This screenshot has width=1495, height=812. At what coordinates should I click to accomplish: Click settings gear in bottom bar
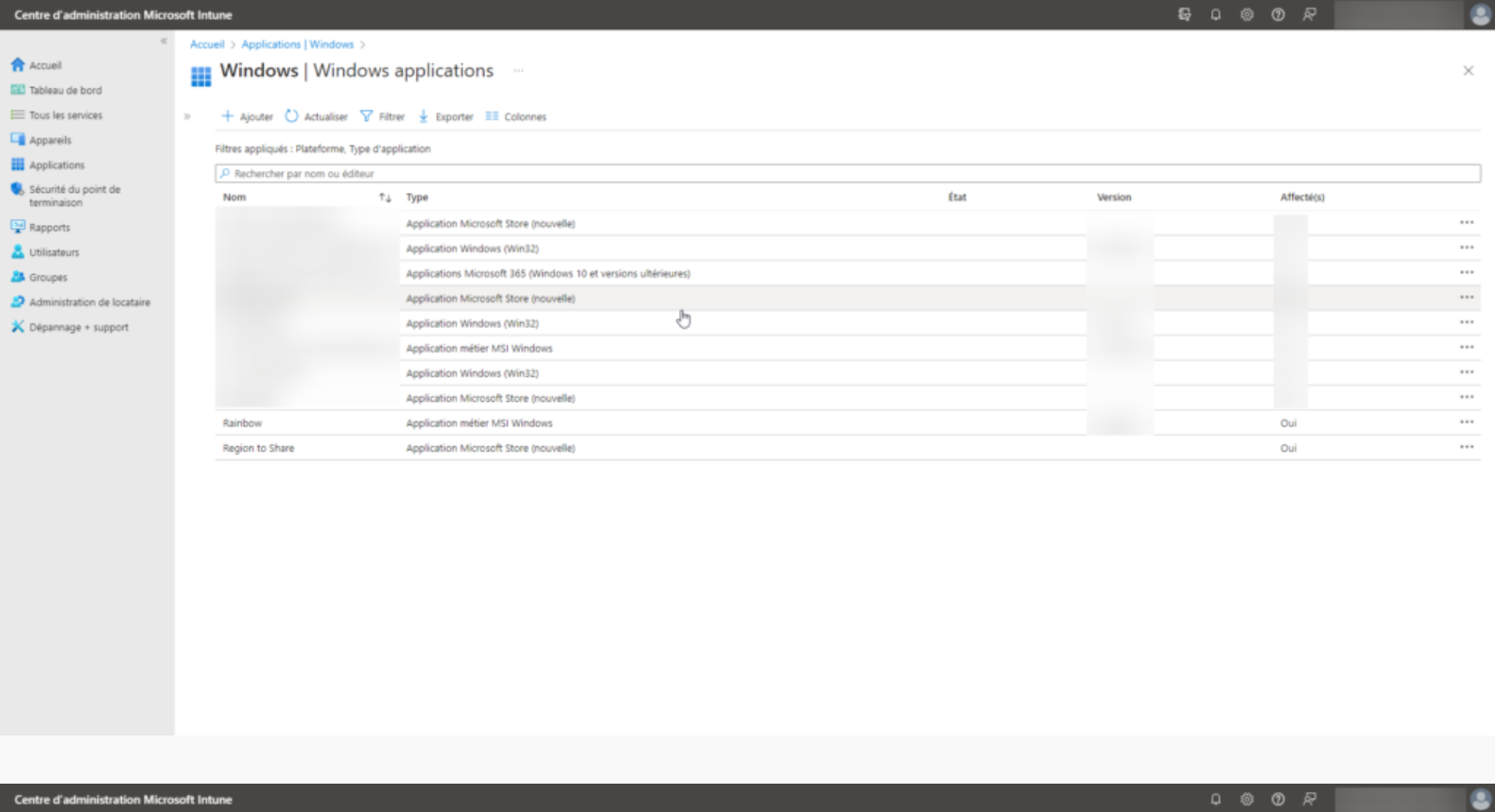(x=1247, y=800)
